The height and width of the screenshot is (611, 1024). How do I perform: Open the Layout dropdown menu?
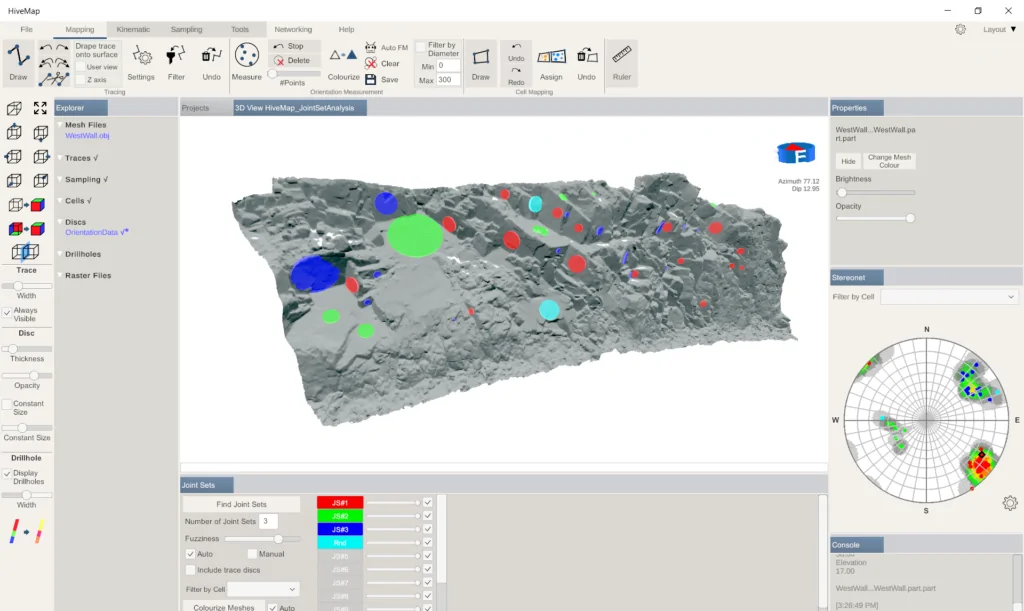click(x=999, y=29)
